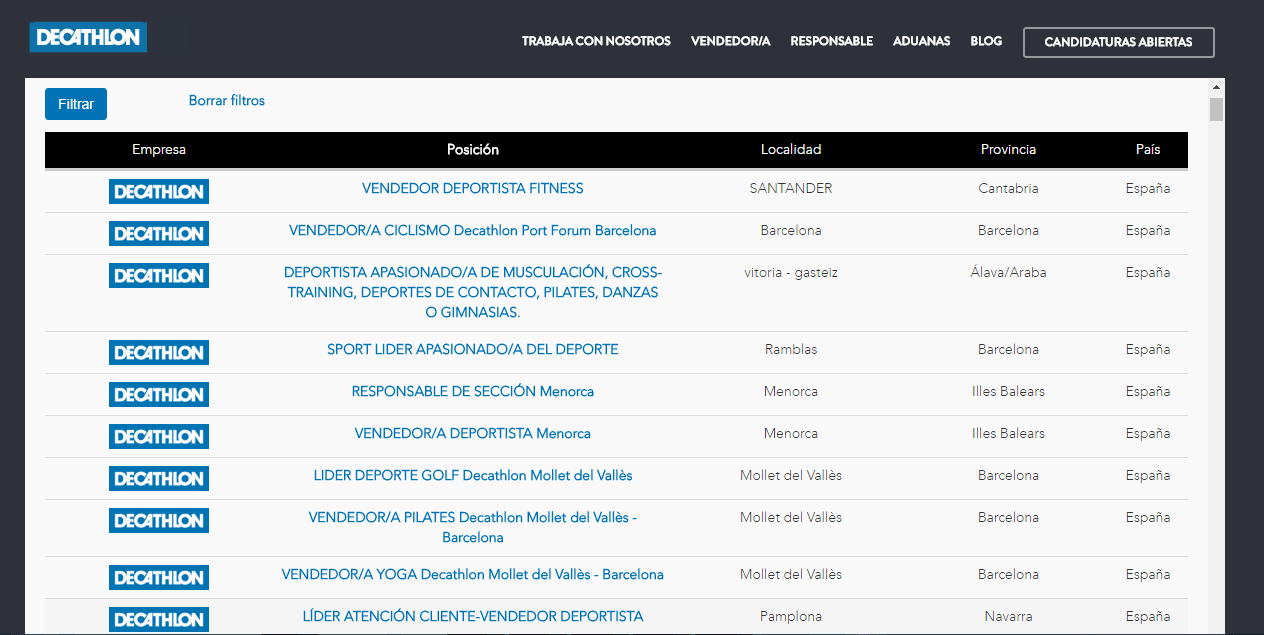The height and width of the screenshot is (635, 1264).
Task: Open Vendedor/a Deportista Menorca job link
Action: tap(473, 434)
